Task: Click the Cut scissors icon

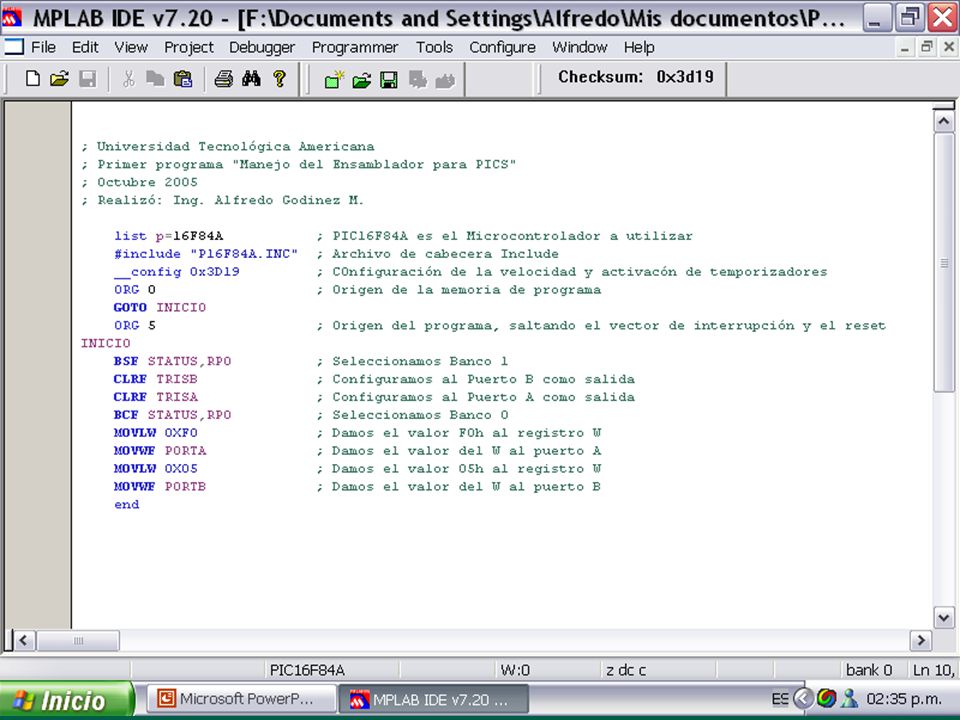Action: [x=129, y=78]
